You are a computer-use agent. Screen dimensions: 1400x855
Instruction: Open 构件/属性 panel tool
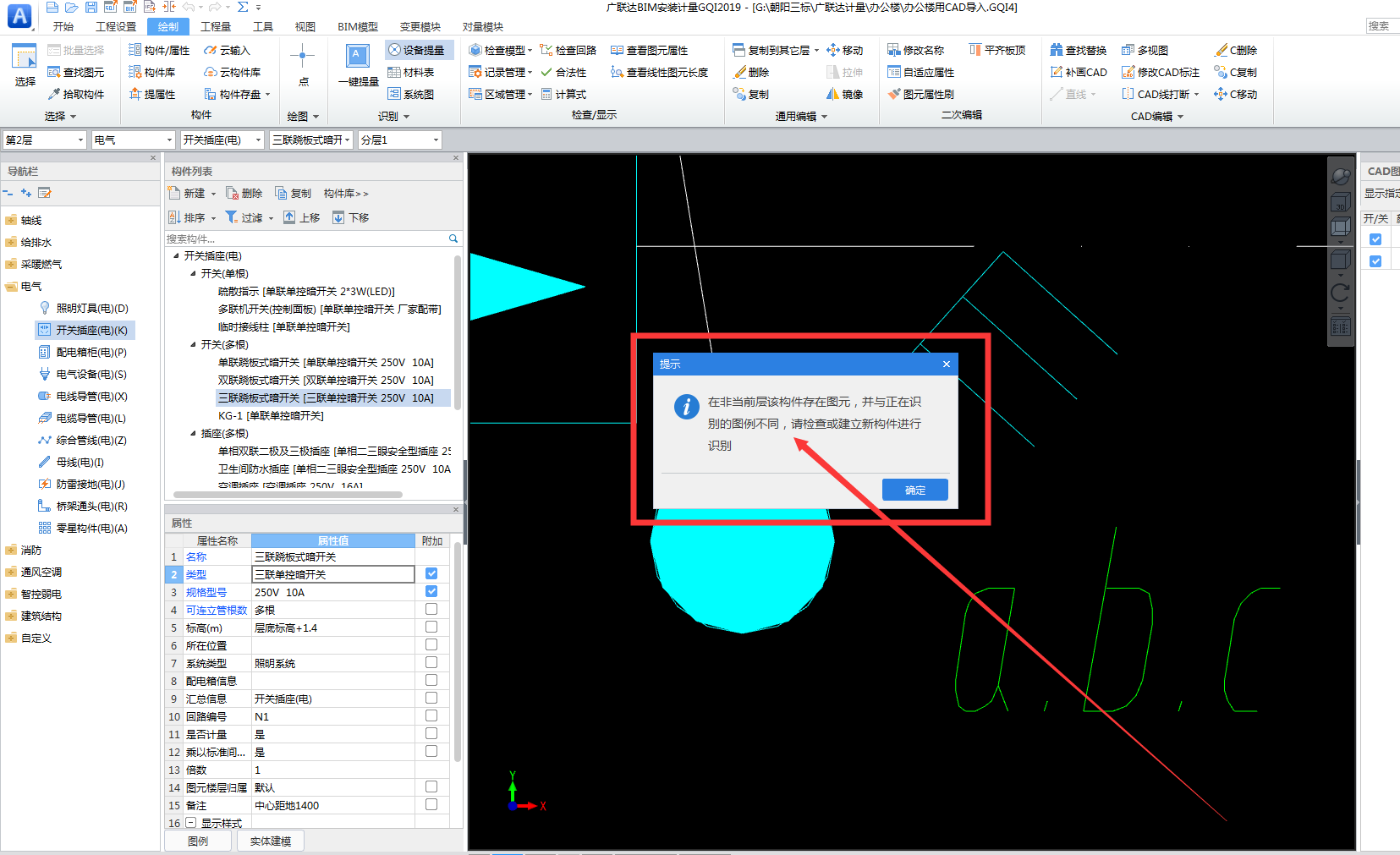(159, 50)
